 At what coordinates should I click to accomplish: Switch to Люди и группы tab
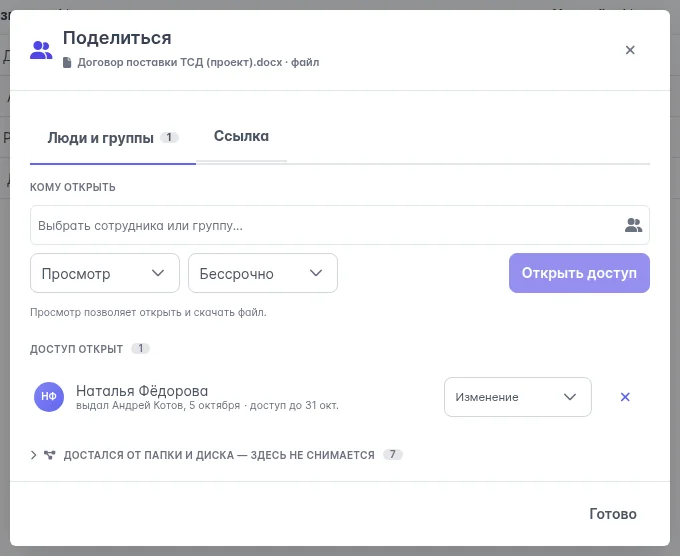(113, 138)
